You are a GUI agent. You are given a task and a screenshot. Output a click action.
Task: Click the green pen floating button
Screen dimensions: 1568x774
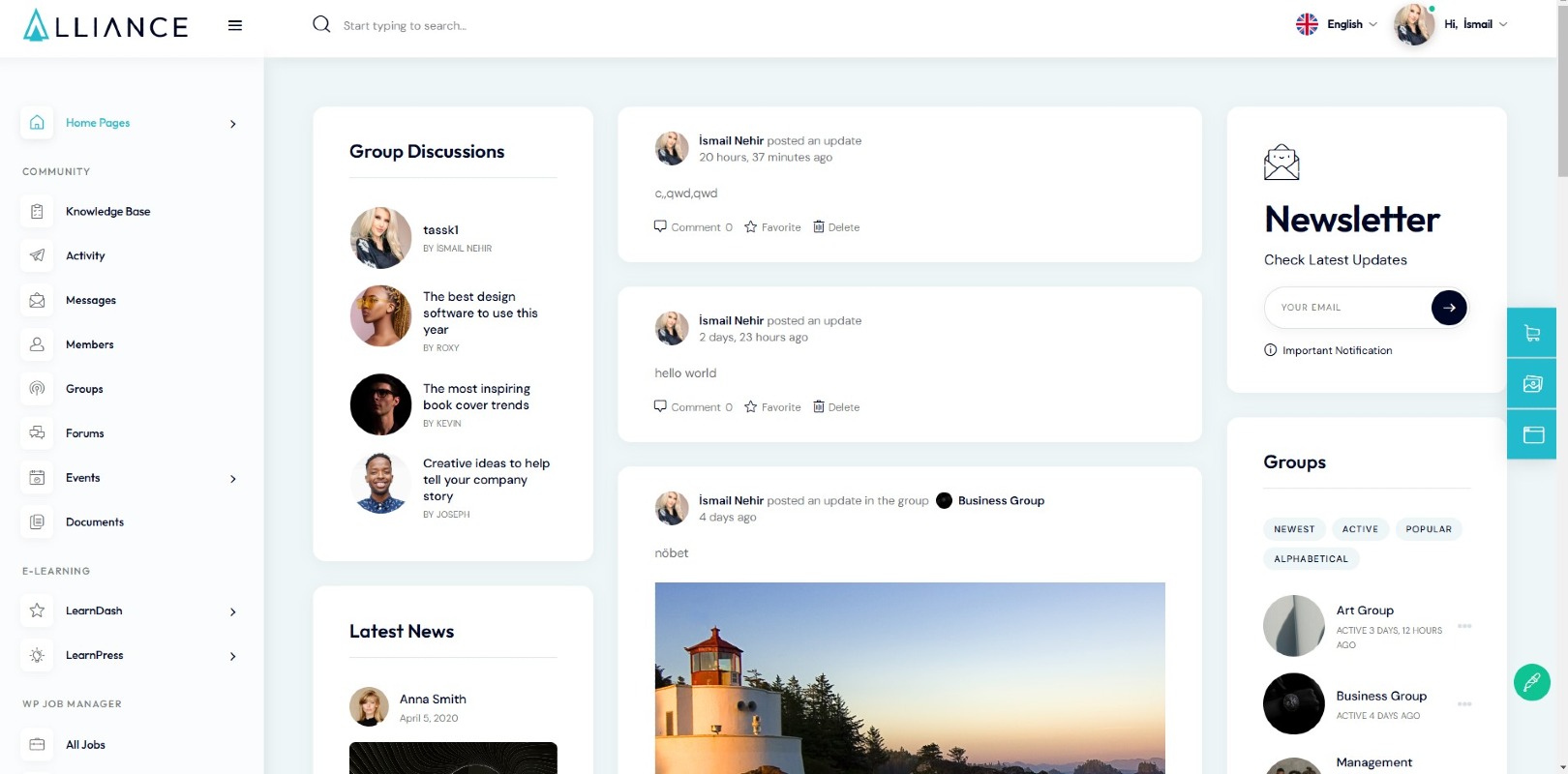pyautogui.click(x=1531, y=683)
